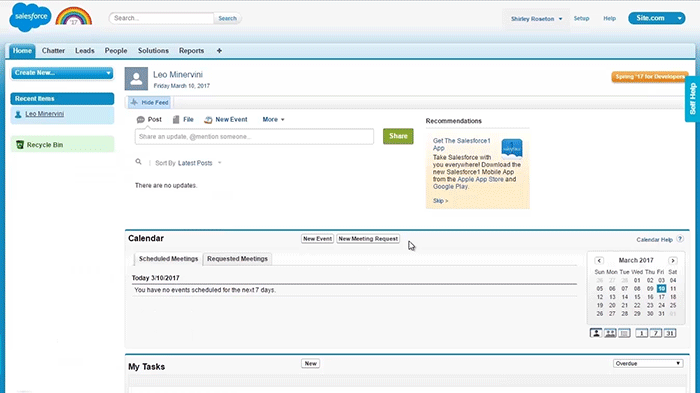Go to previous month in calendar

click(599, 260)
